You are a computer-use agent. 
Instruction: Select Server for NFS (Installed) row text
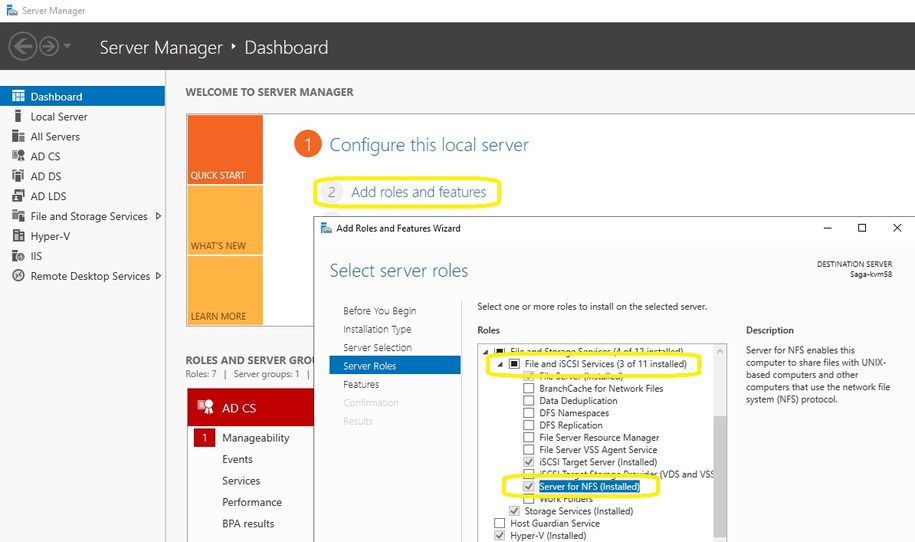tap(589, 486)
